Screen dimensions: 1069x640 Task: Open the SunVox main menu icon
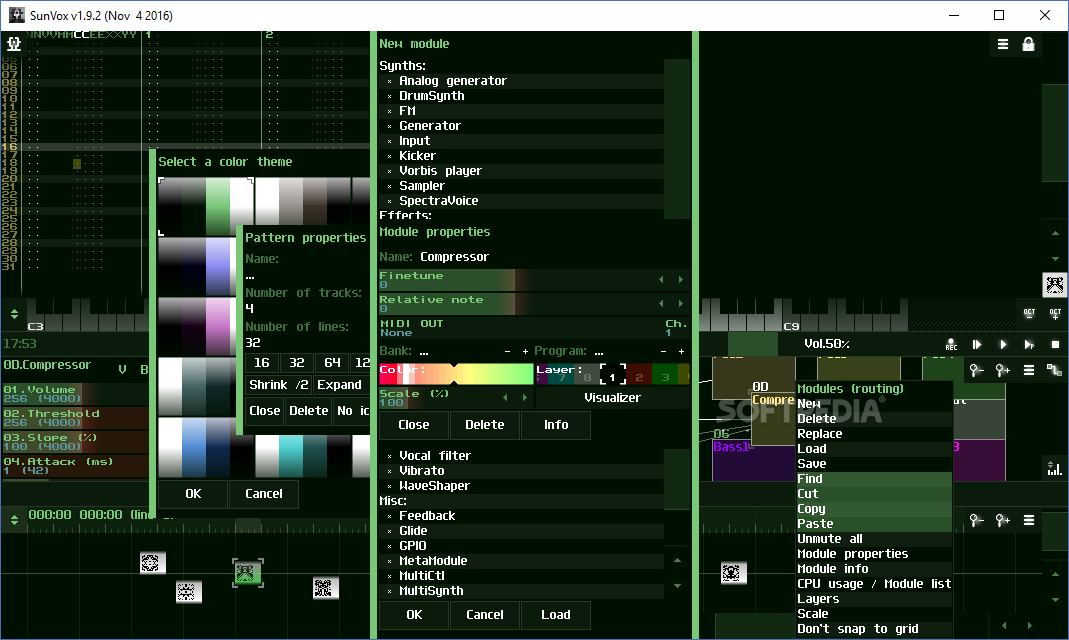[14, 44]
